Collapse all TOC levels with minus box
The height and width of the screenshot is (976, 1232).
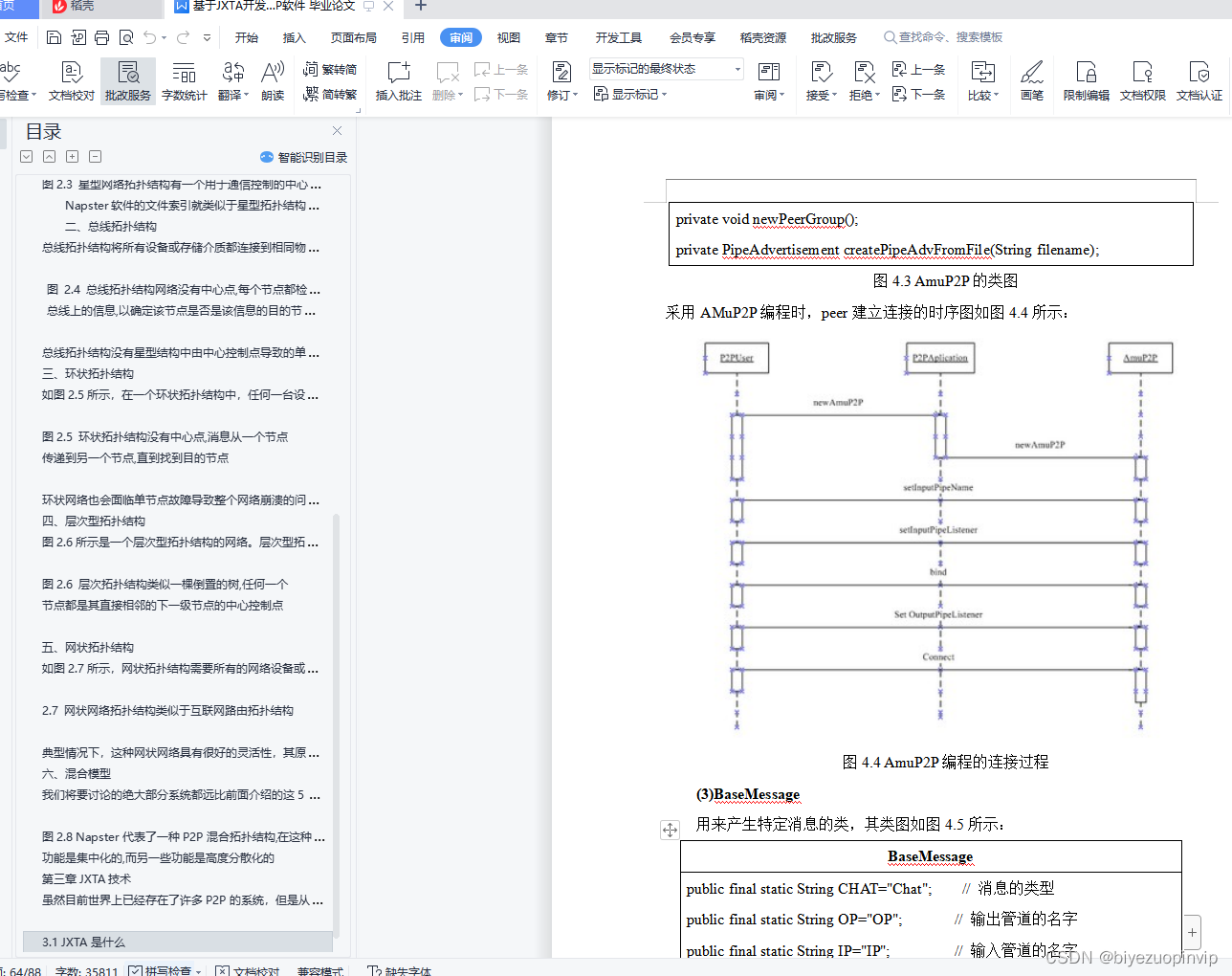coord(95,156)
